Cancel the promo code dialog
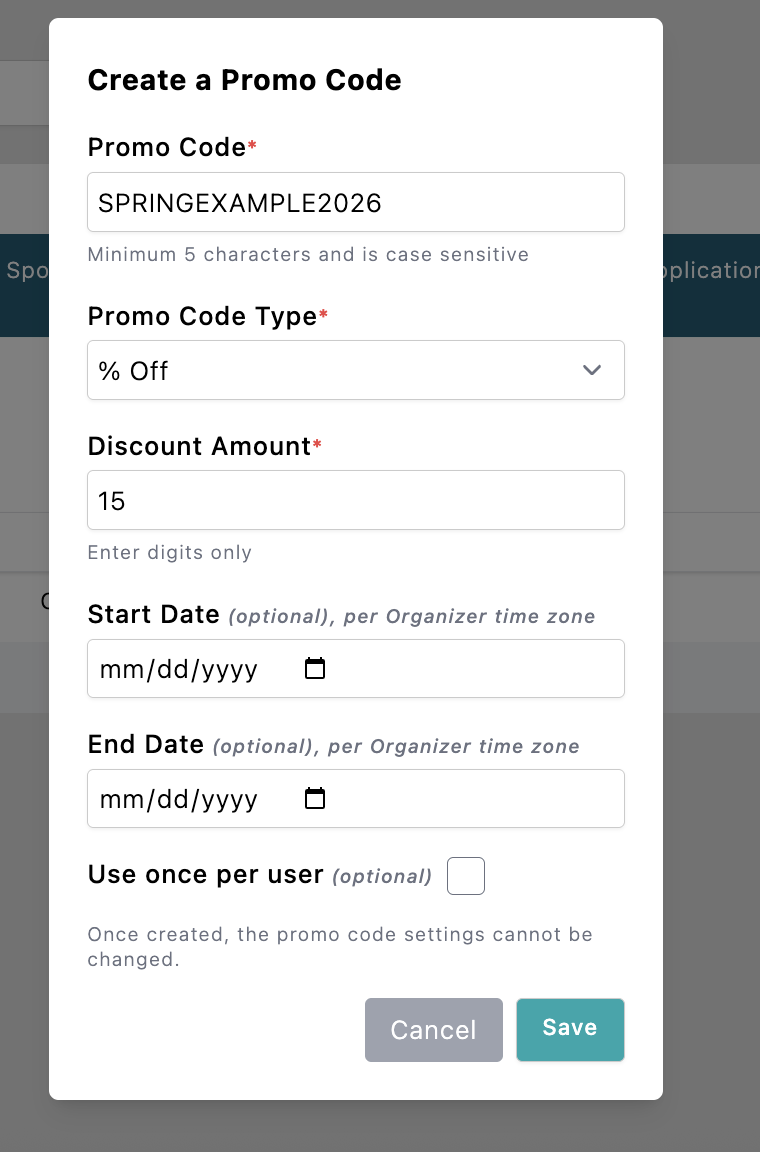This screenshot has width=760, height=1152. [433, 1029]
